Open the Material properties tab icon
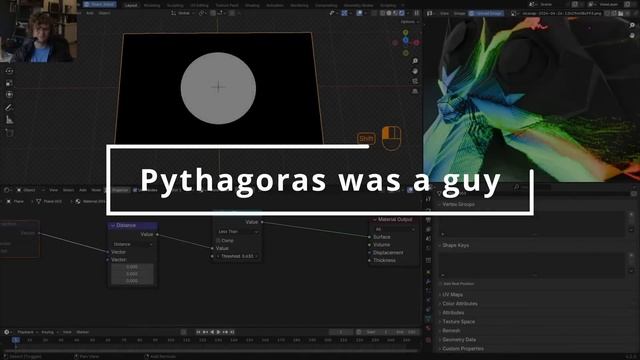Screen dimensions: 640x360 click(428, 329)
